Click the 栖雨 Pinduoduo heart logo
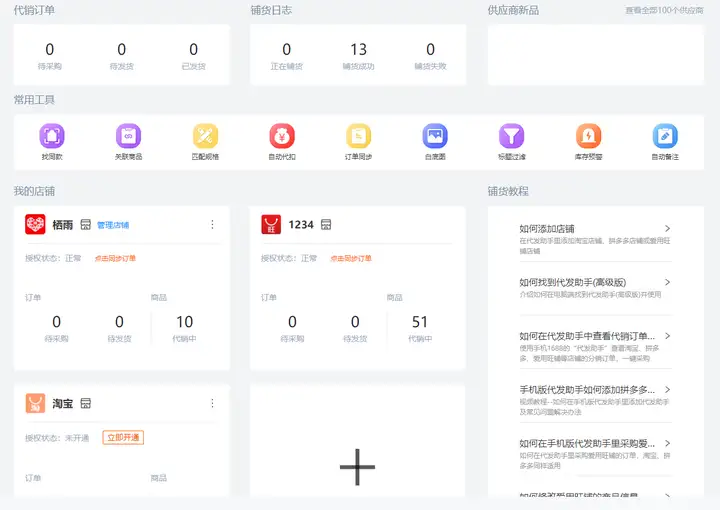The height and width of the screenshot is (510, 720). click(x=35, y=224)
